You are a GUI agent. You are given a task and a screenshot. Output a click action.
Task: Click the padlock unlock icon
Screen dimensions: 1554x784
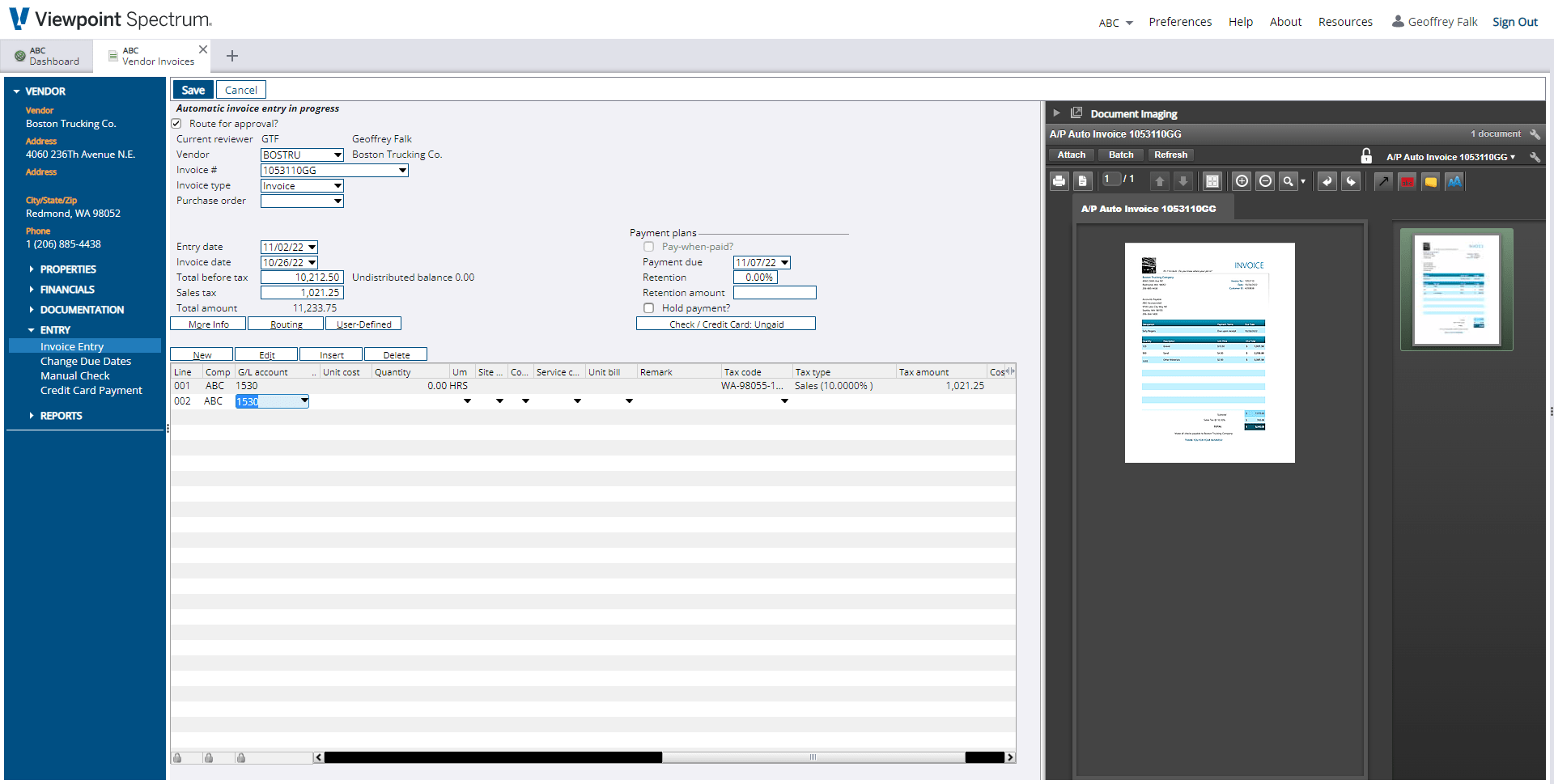tap(1366, 155)
